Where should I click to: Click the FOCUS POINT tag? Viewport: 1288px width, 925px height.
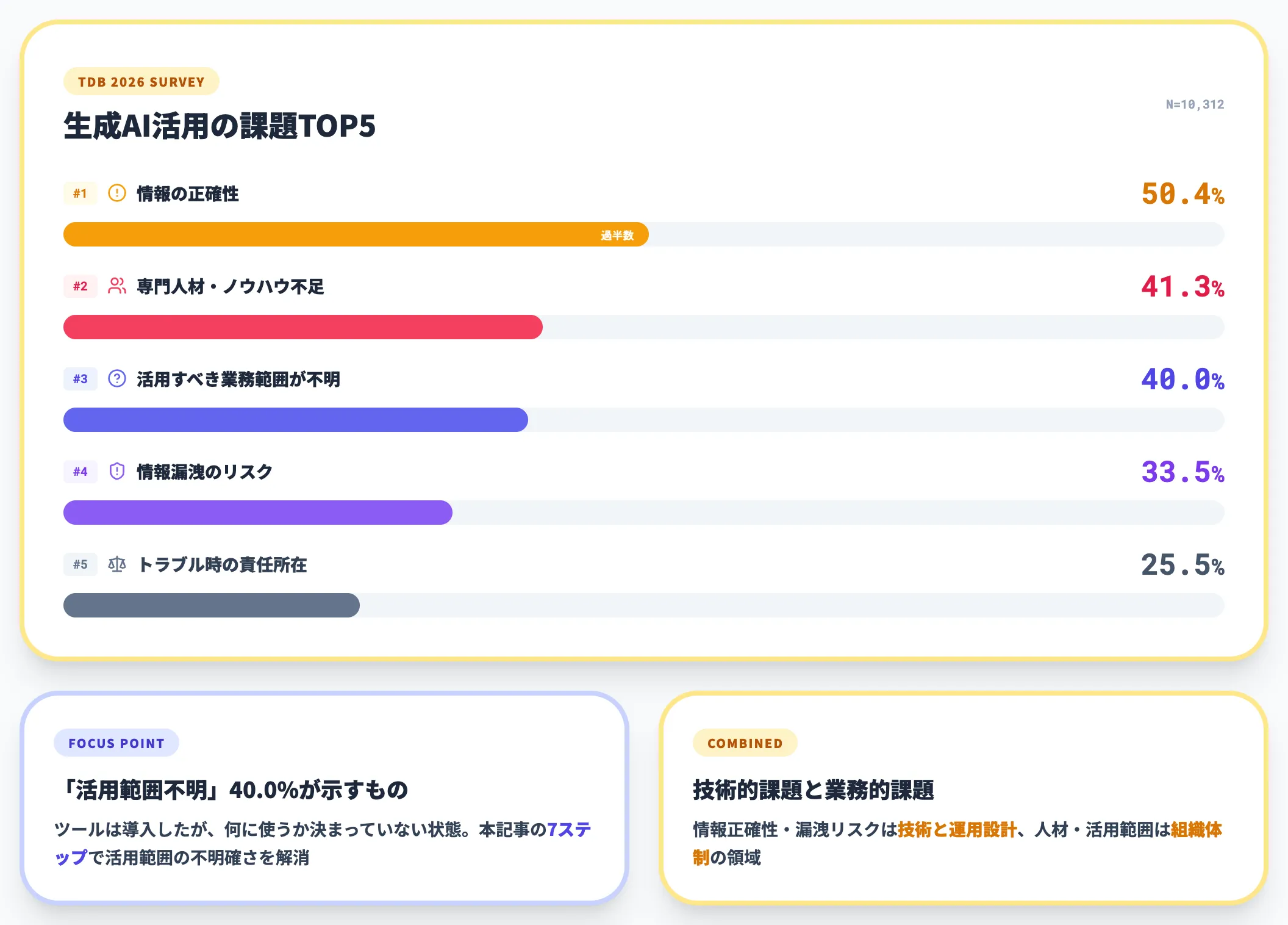point(116,743)
